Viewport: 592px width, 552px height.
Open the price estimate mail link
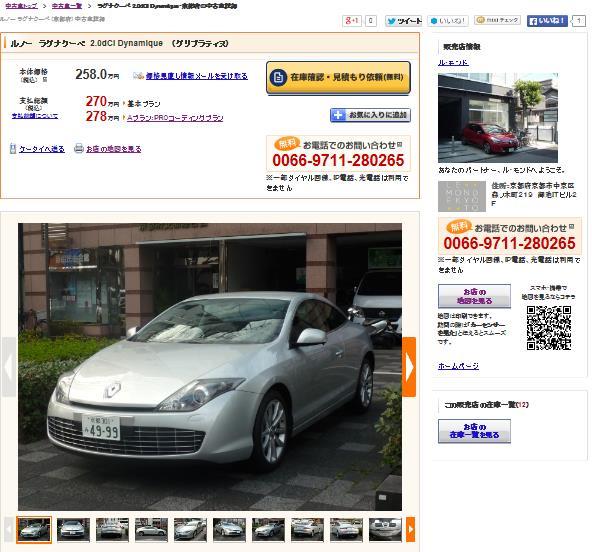[x=196, y=76]
